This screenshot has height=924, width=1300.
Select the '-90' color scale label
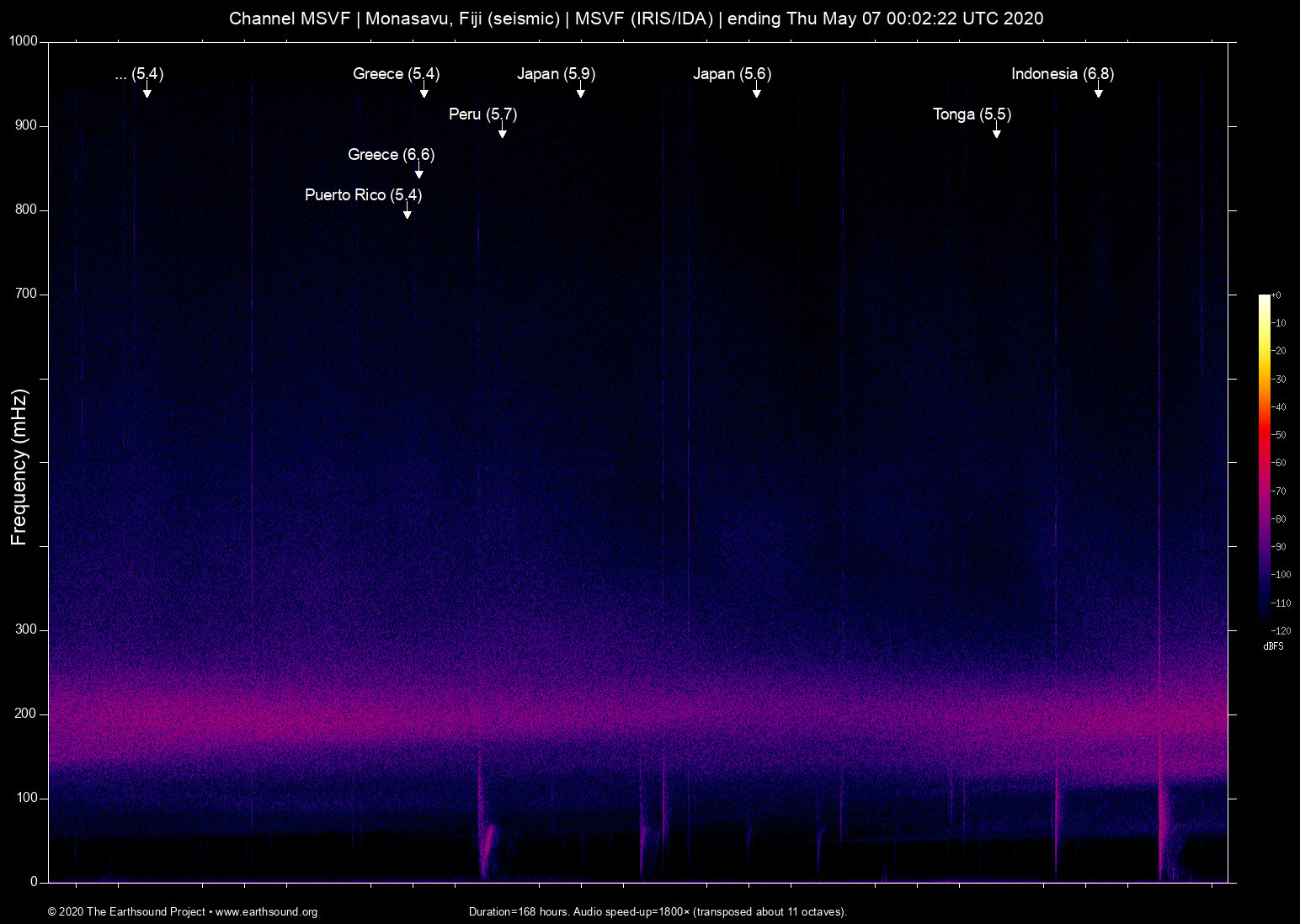pyautogui.click(x=1278, y=547)
